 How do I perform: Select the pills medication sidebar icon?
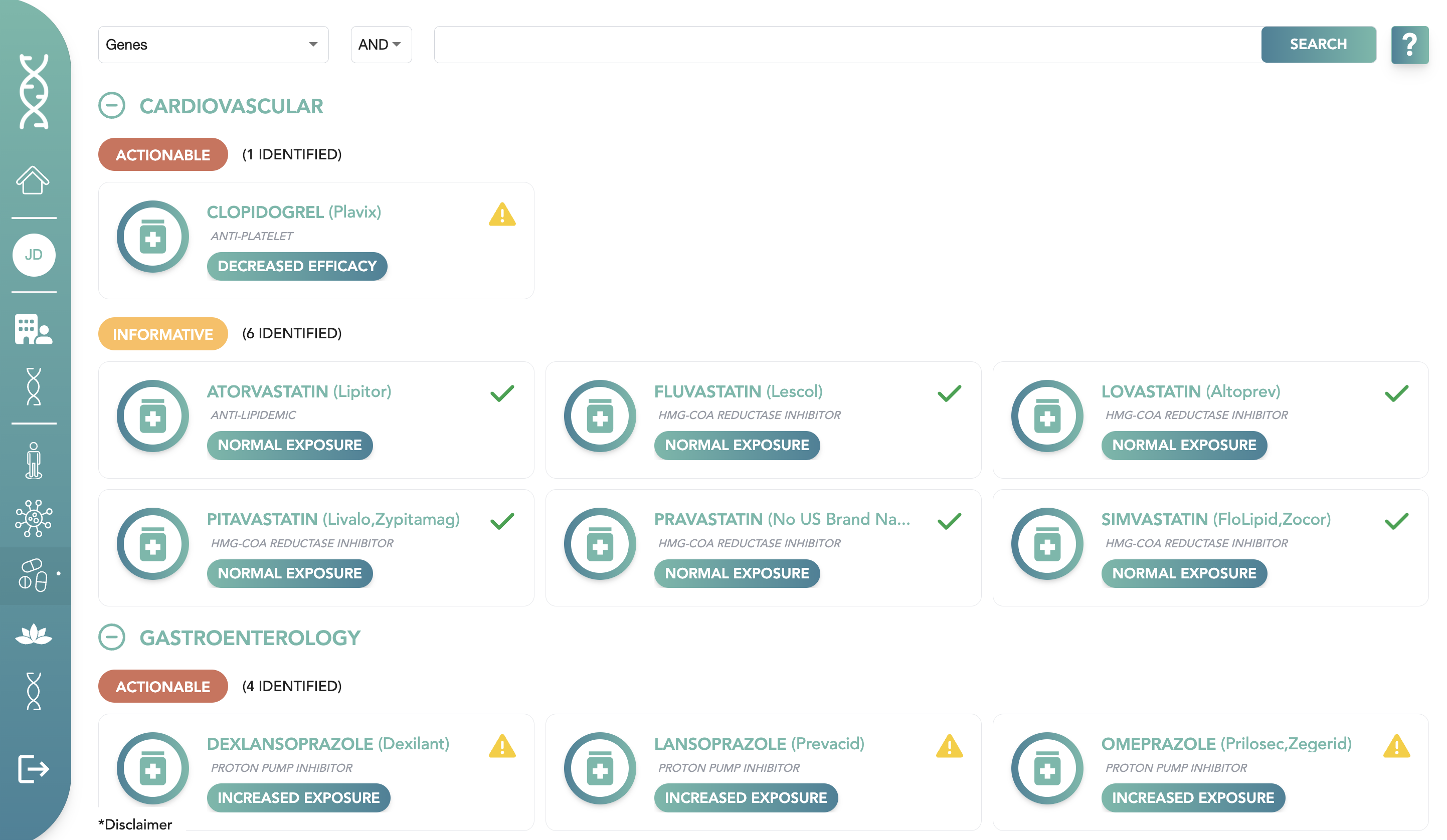pos(33,575)
